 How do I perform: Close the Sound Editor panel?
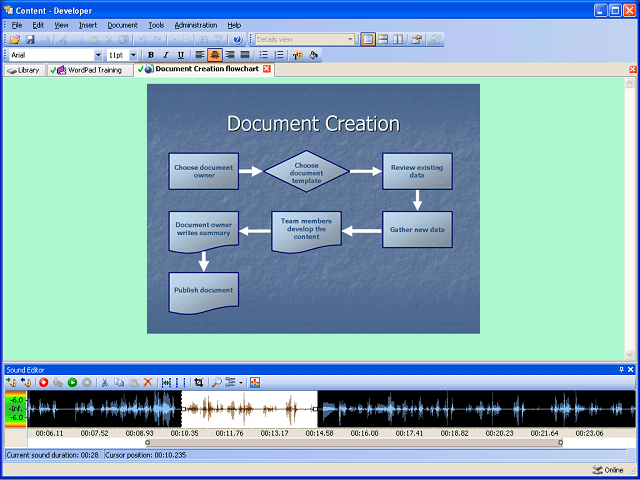[631, 370]
